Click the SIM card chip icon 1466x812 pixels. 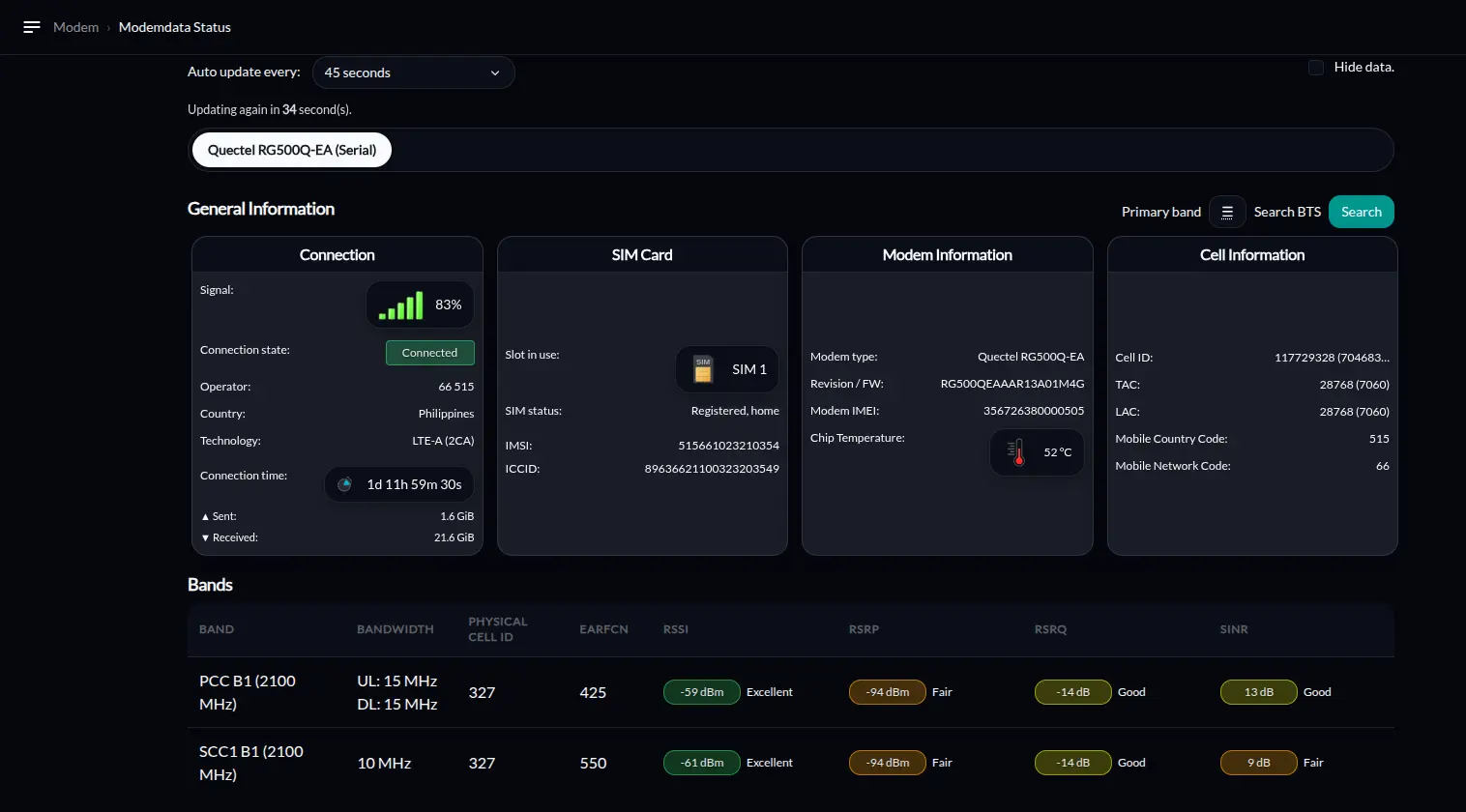pos(703,369)
